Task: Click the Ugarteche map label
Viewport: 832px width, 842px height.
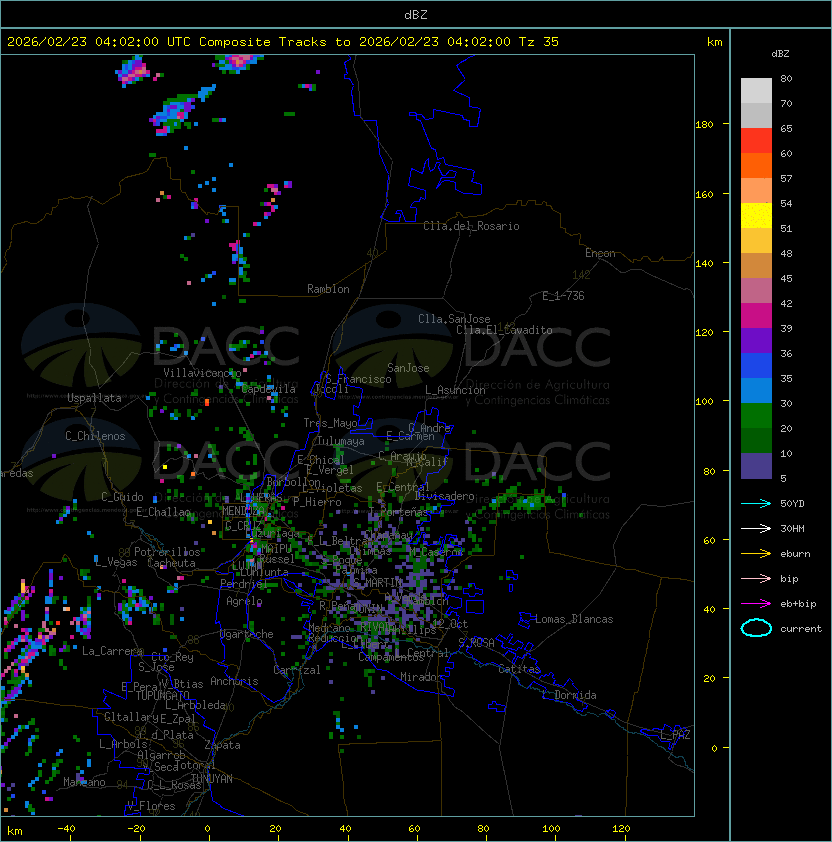Action: (x=247, y=634)
